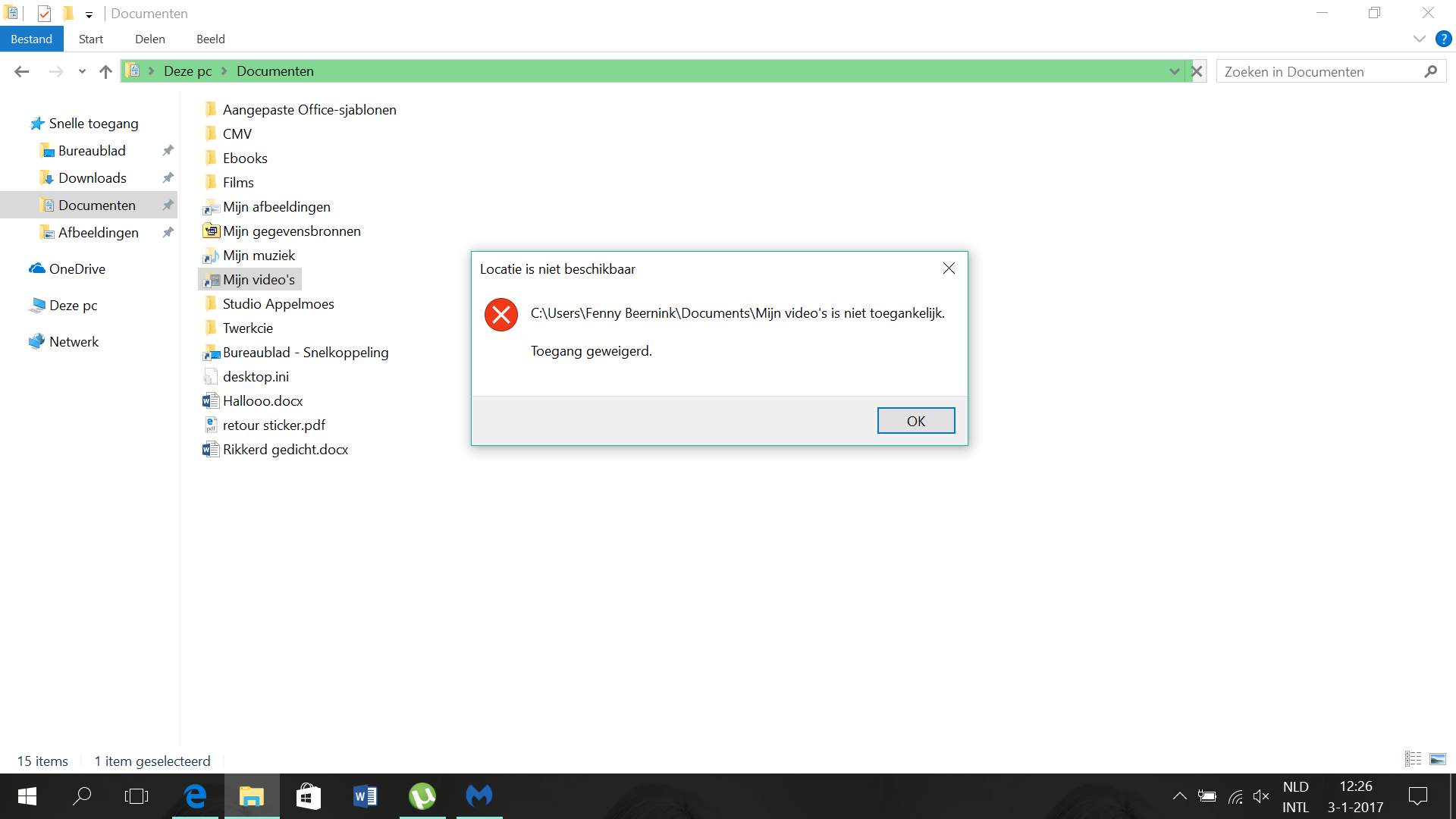Open the Delen ribbon tab
The width and height of the screenshot is (1456, 819).
(x=150, y=39)
